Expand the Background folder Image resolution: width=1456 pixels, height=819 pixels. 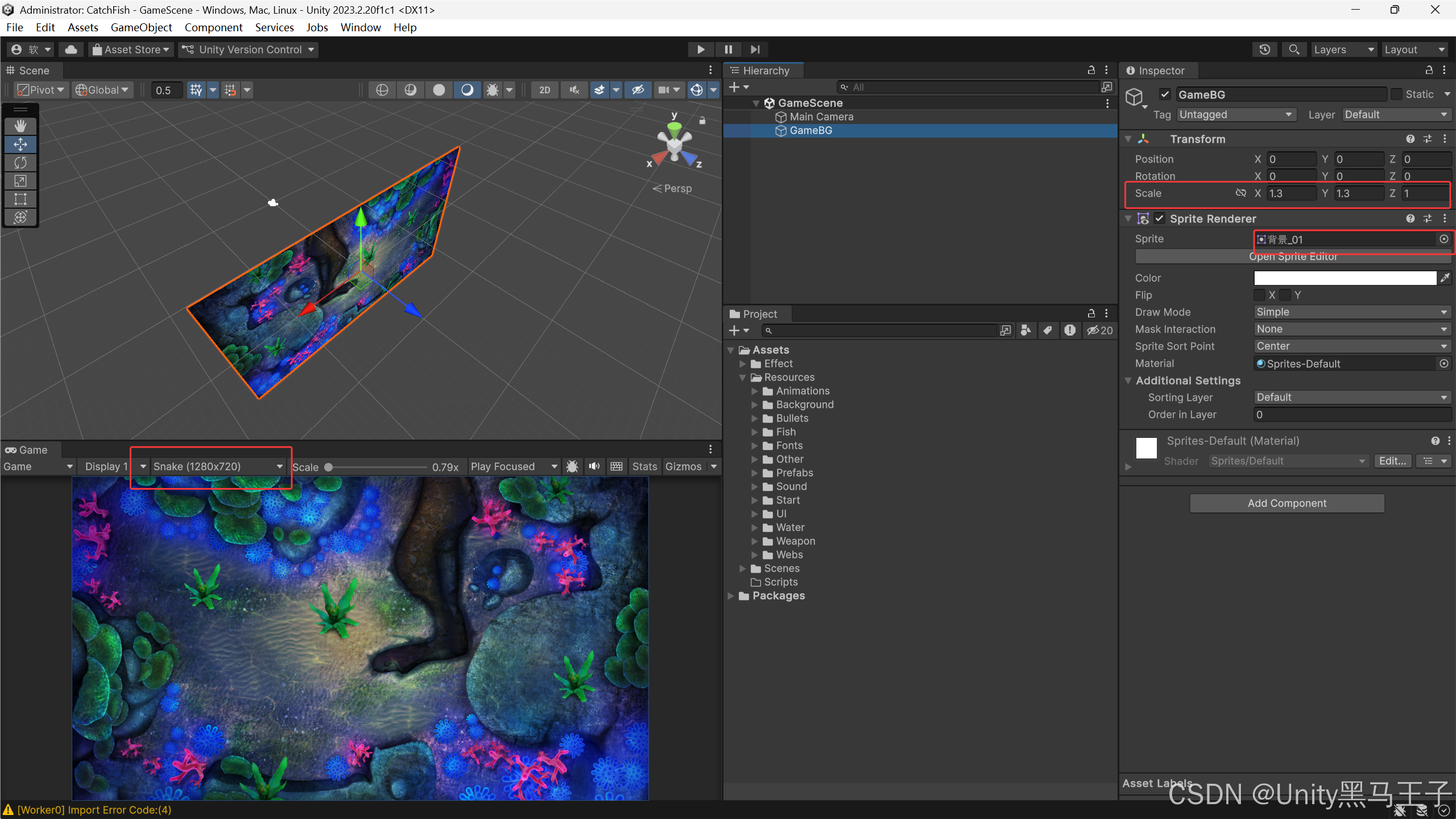[755, 404]
